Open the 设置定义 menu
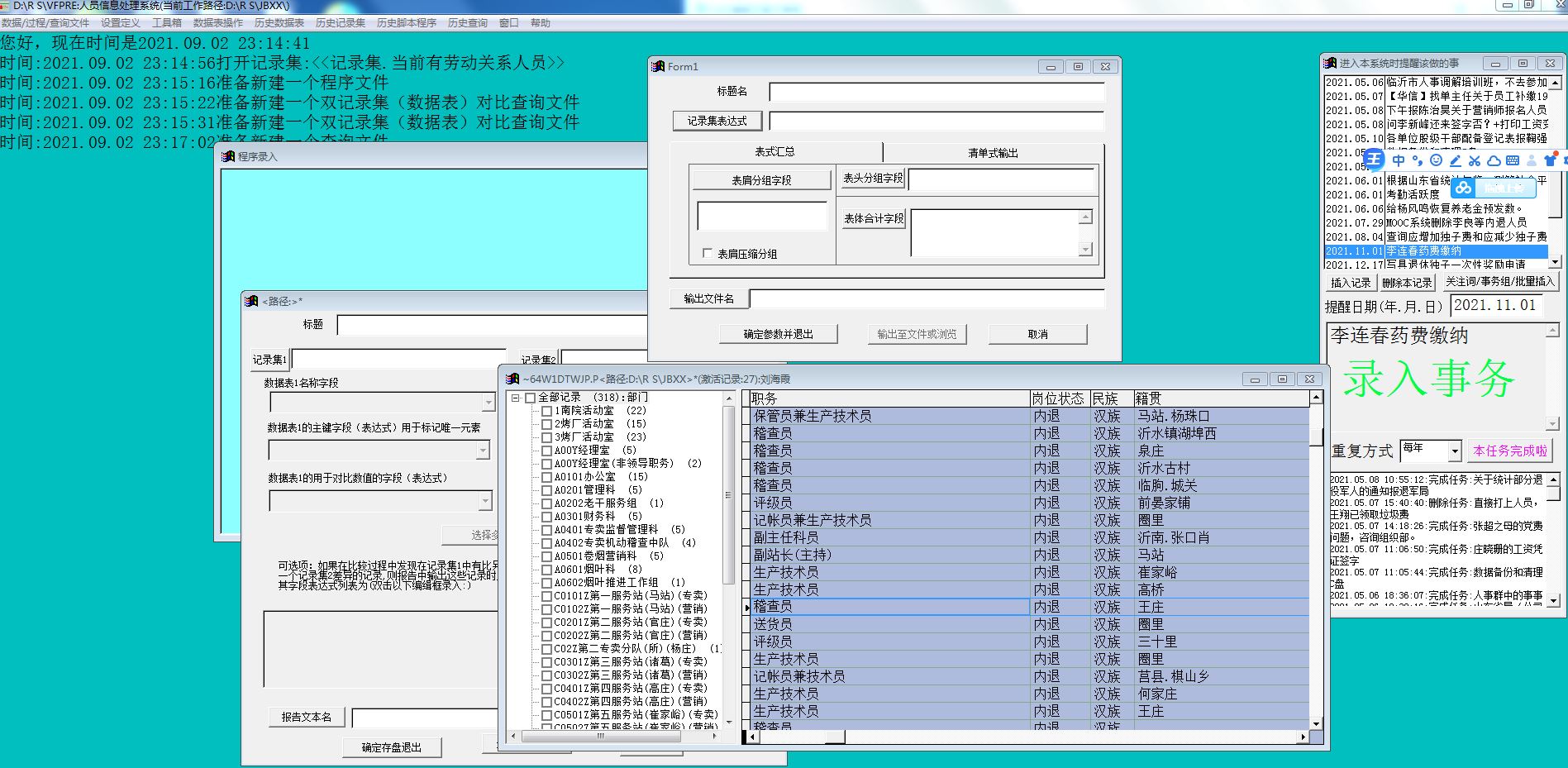This screenshot has height=768, width=1568. (x=120, y=23)
